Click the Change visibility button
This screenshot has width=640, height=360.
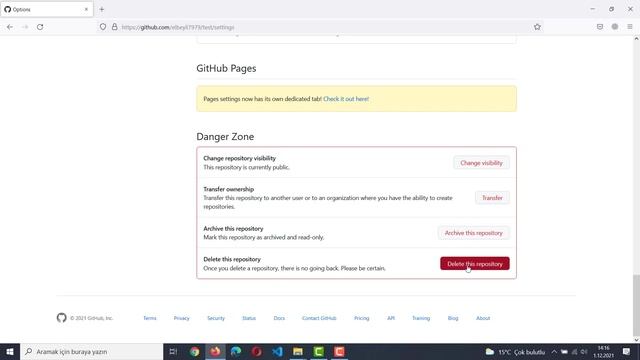coord(481,163)
